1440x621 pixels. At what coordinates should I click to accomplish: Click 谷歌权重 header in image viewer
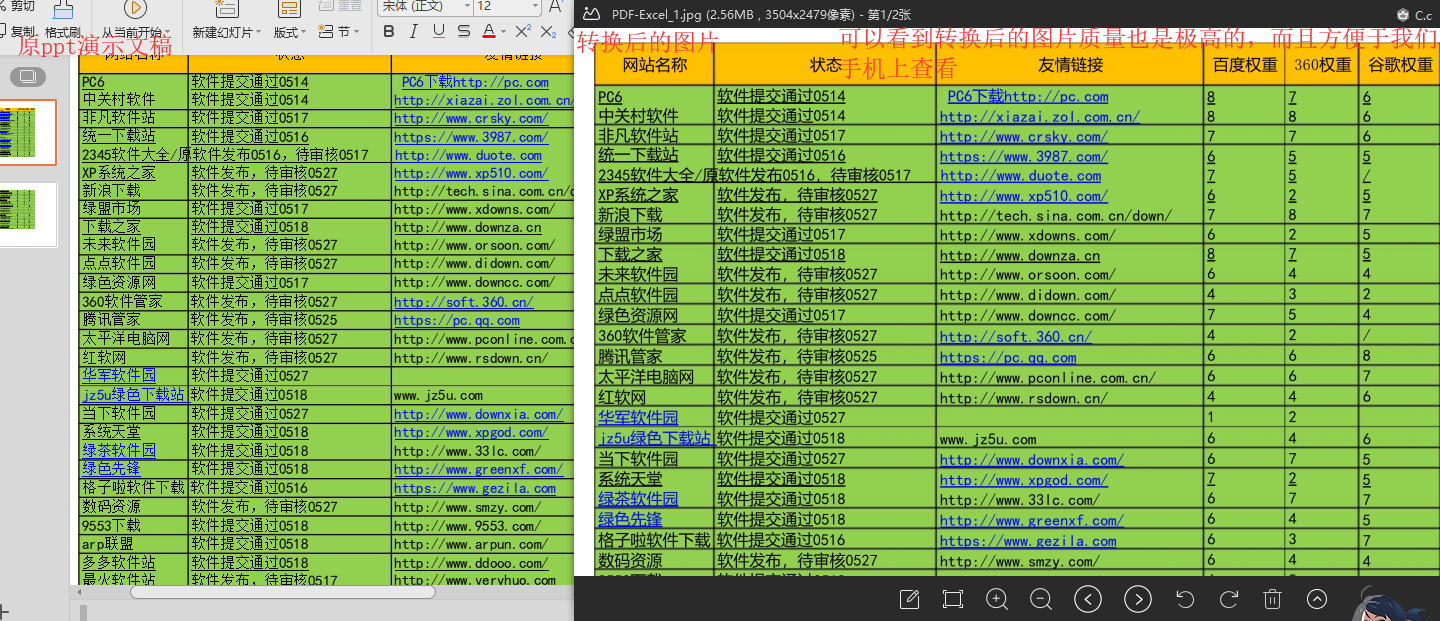point(1400,65)
